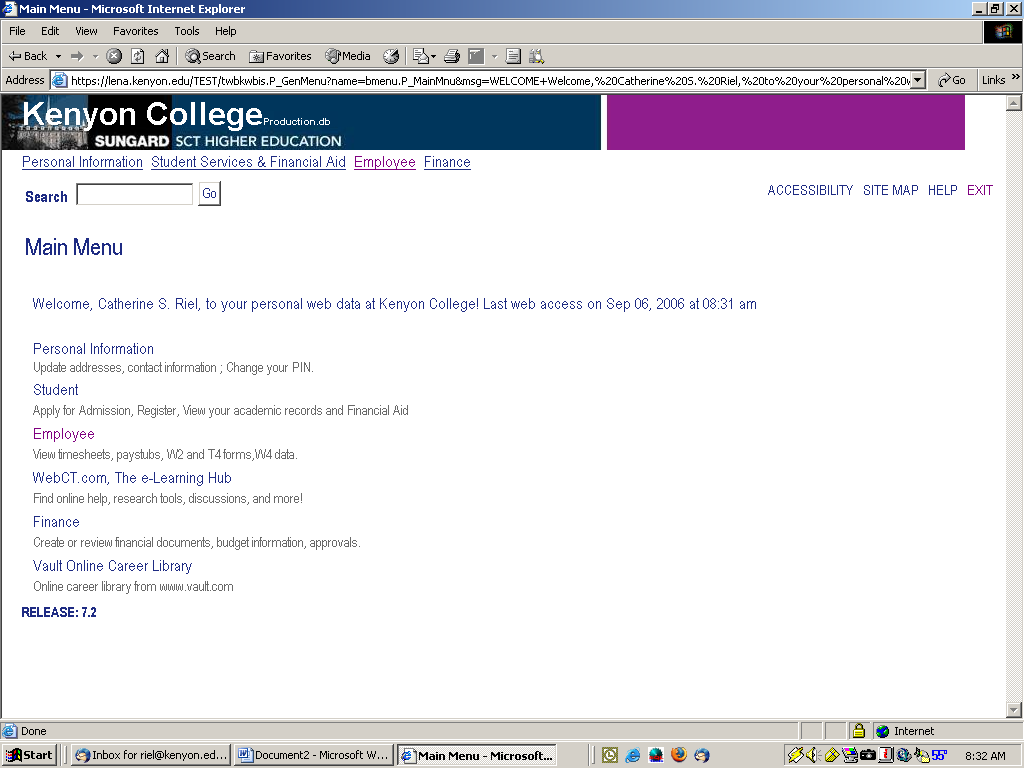Switch to Inbox for riel@kenyon.edu taskbar window

tap(151, 755)
